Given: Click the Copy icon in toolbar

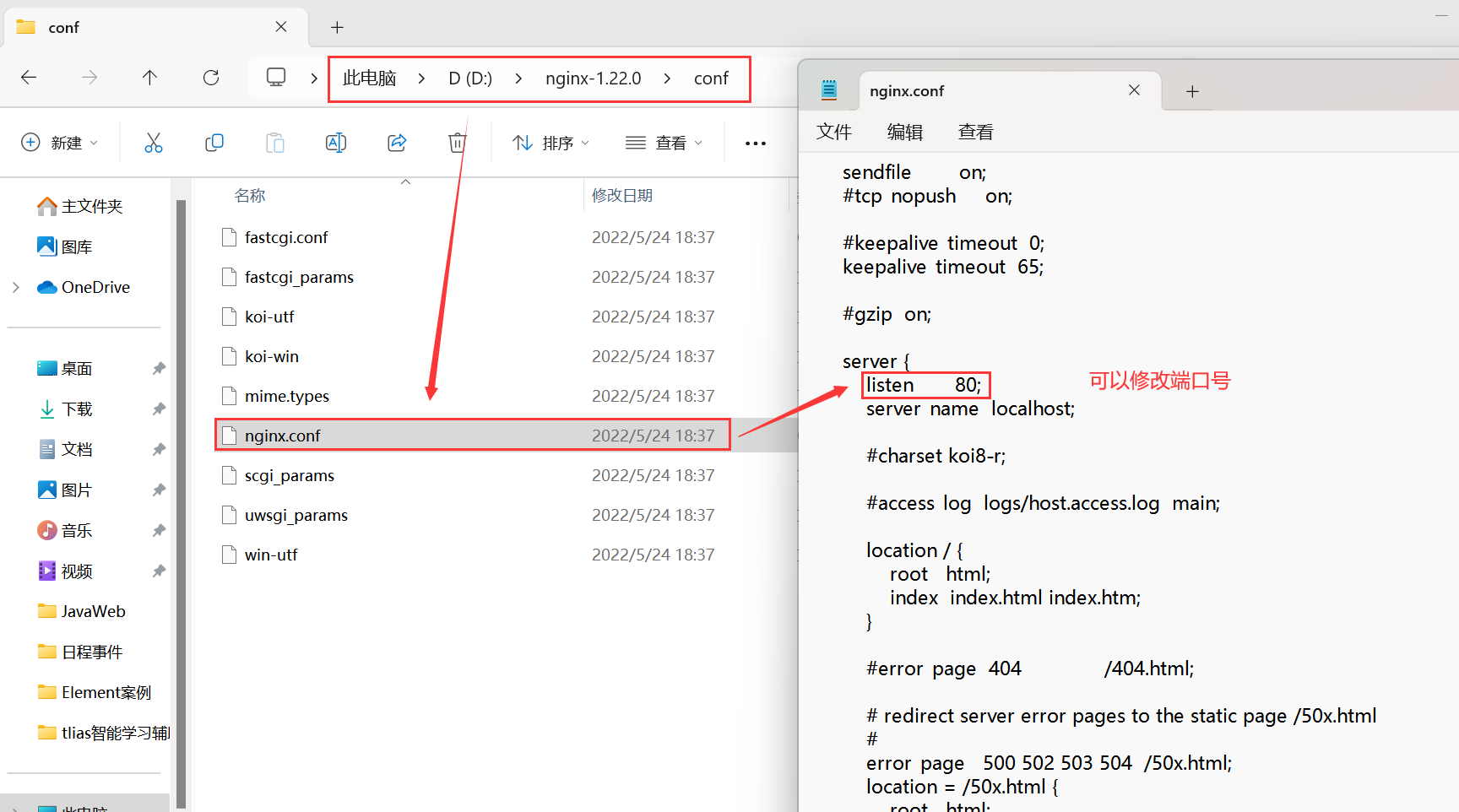Looking at the screenshot, I should click(x=214, y=143).
